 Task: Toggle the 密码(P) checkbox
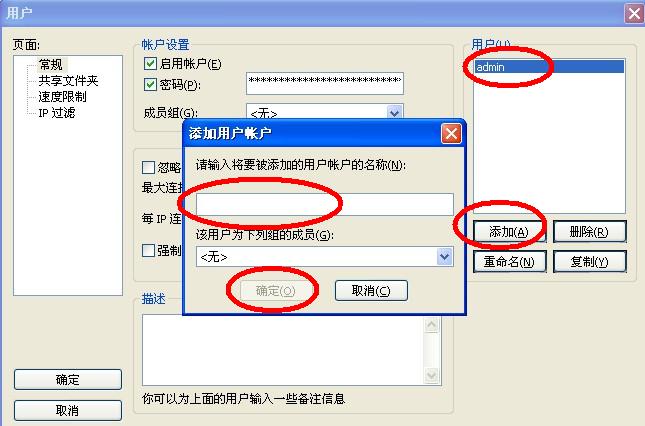click(150, 85)
